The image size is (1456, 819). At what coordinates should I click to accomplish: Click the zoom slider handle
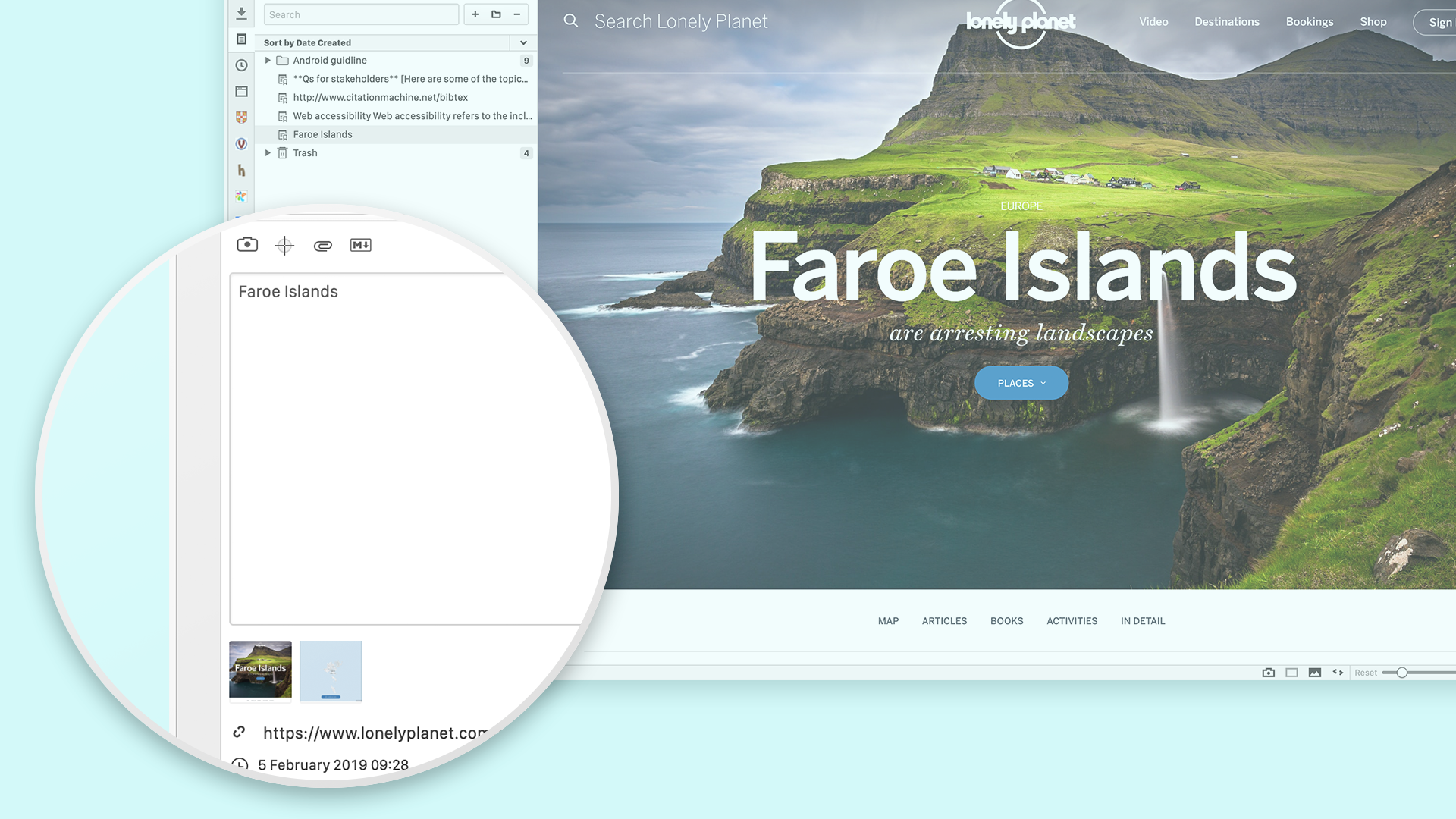(1402, 673)
